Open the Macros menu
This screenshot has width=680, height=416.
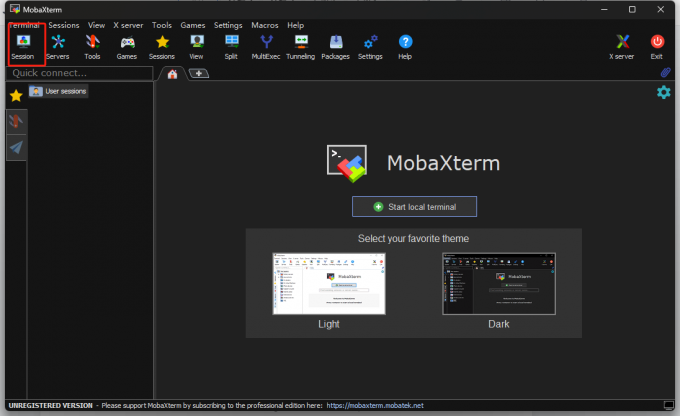tap(265, 25)
